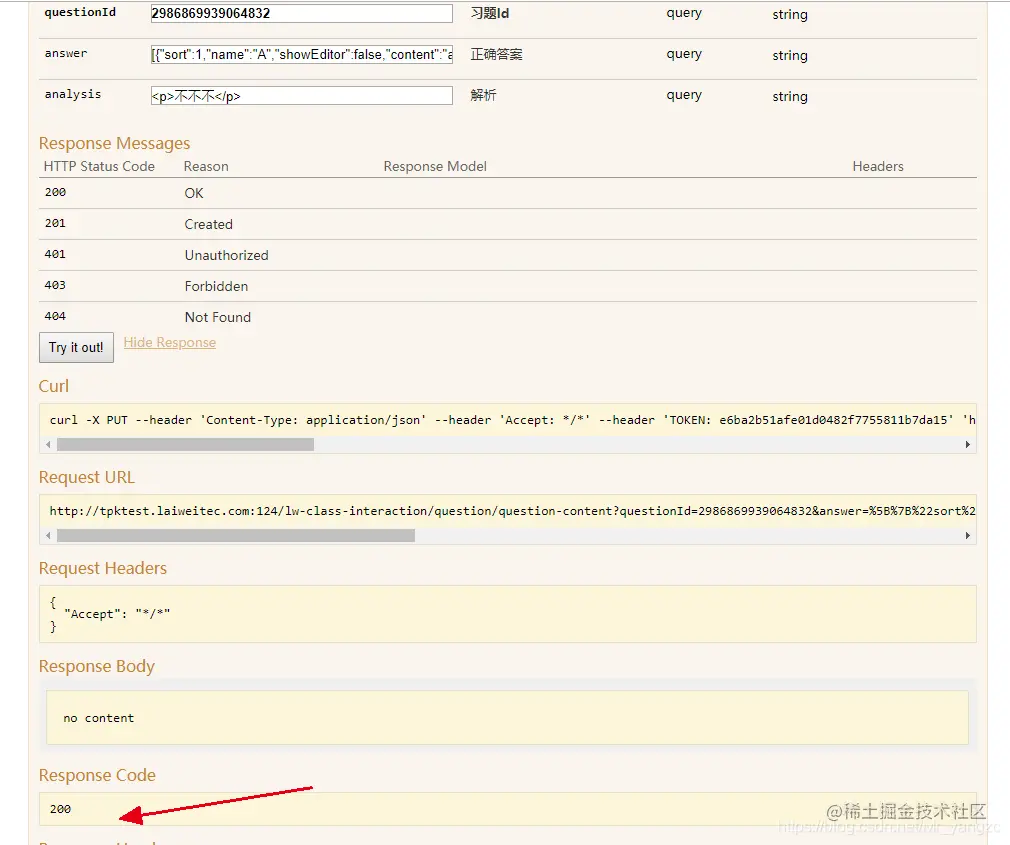
Task: Edit the answer input field
Action: pyautogui.click(x=301, y=55)
